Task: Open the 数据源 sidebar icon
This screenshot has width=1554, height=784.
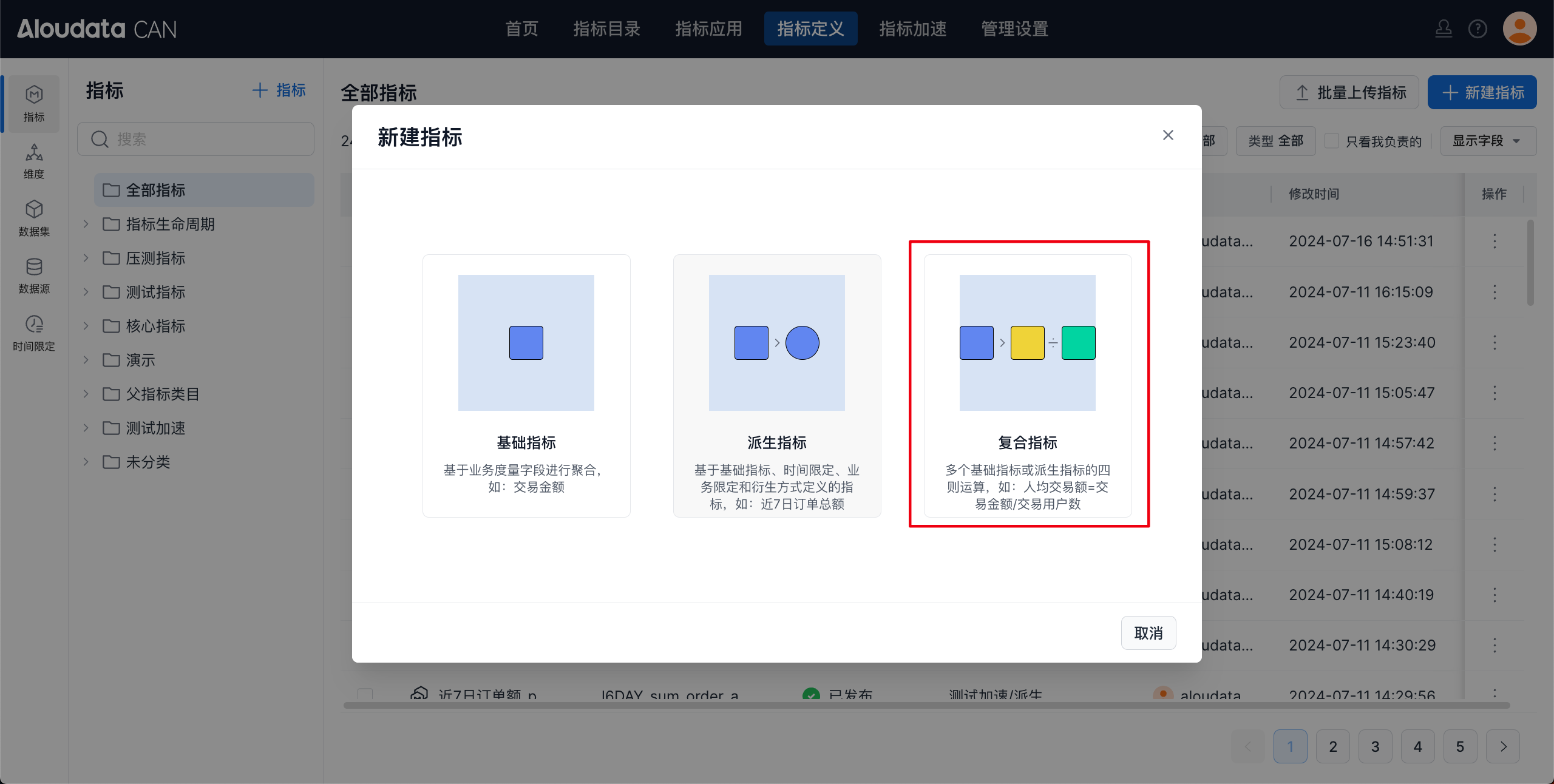Action: pyautogui.click(x=34, y=275)
